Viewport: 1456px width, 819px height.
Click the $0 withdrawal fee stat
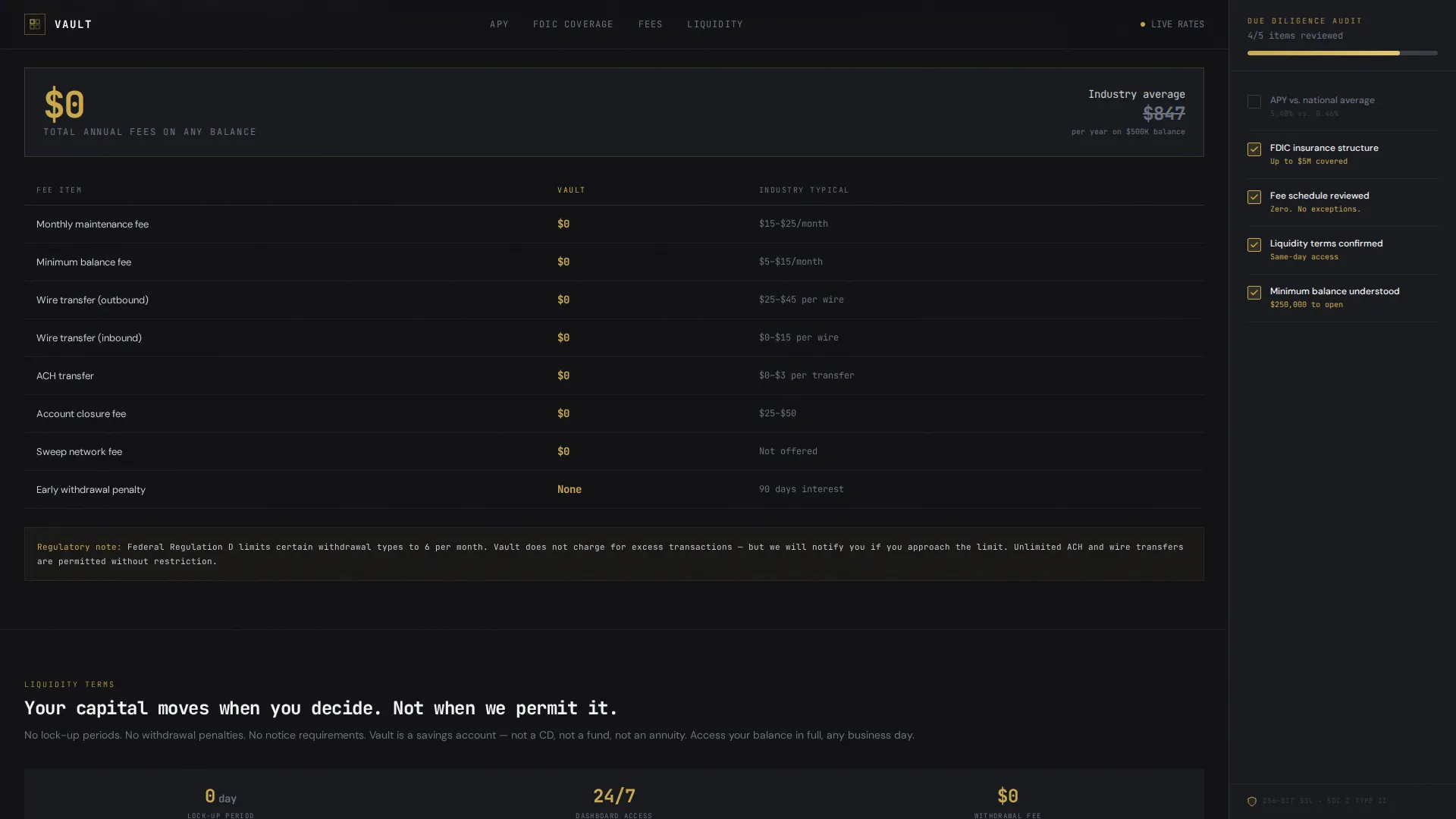click(x=1008, y=796)
